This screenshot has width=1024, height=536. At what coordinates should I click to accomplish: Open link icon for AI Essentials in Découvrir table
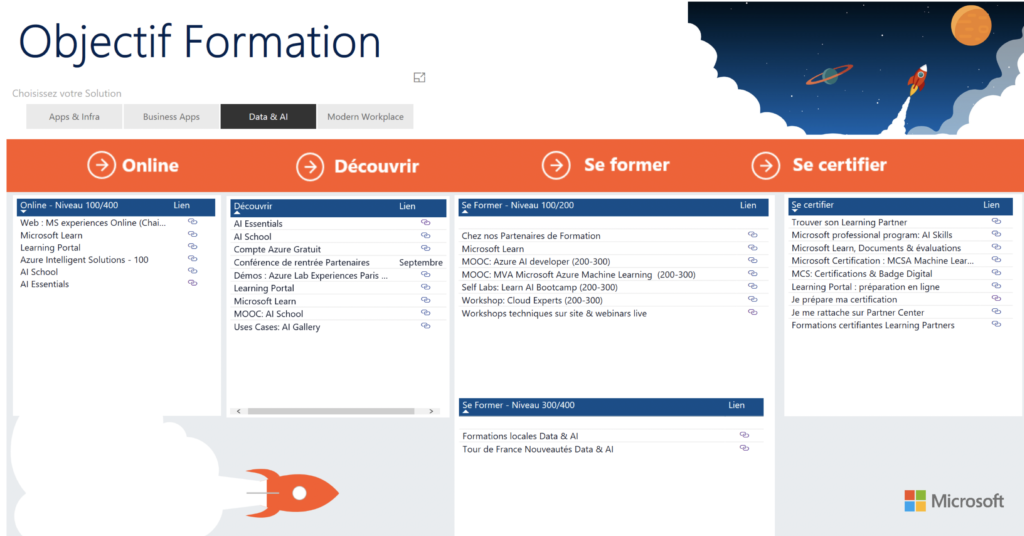point(426,223)
